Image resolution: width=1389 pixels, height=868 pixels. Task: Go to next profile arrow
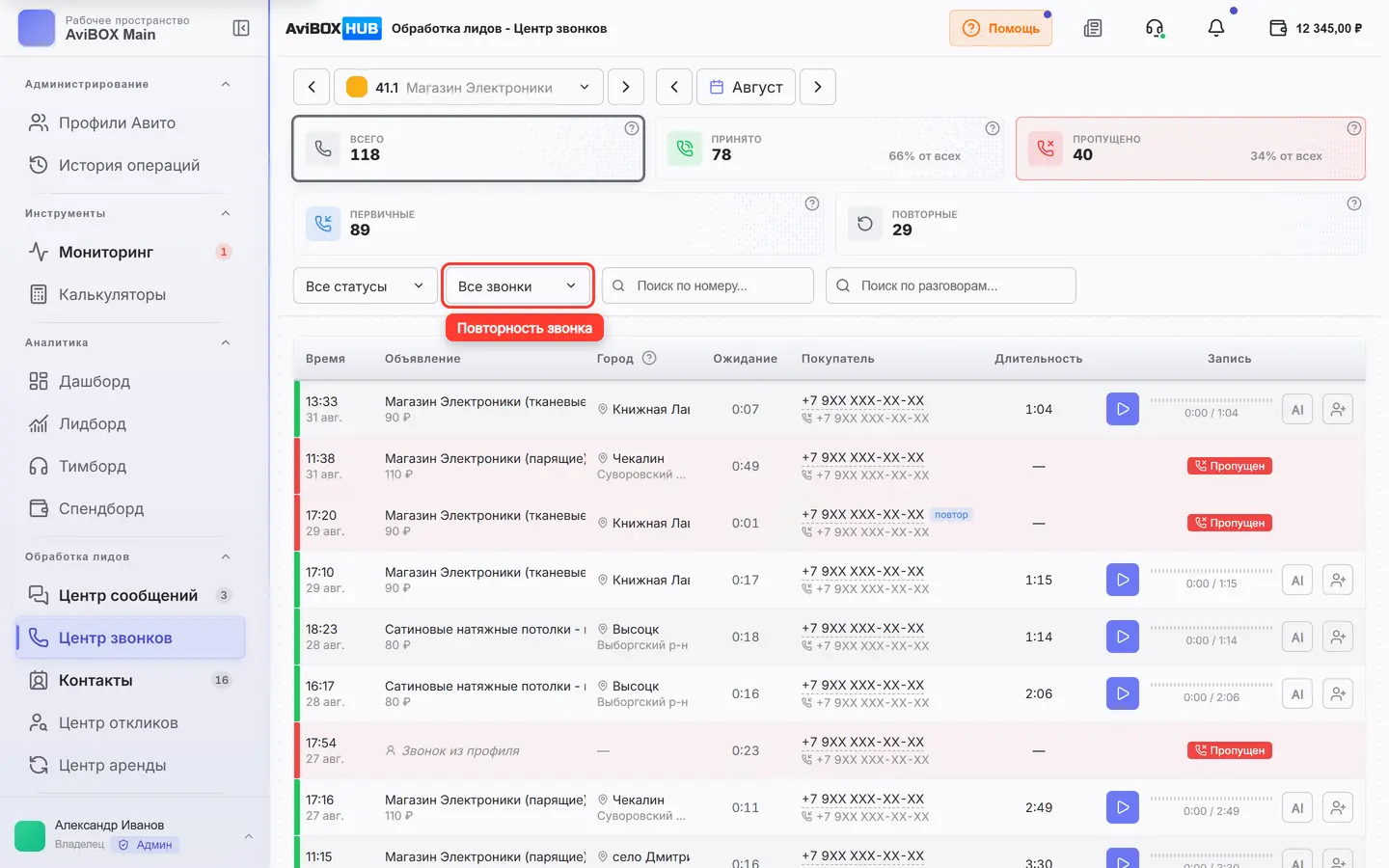pyautogui.click(x=626, y=87)
